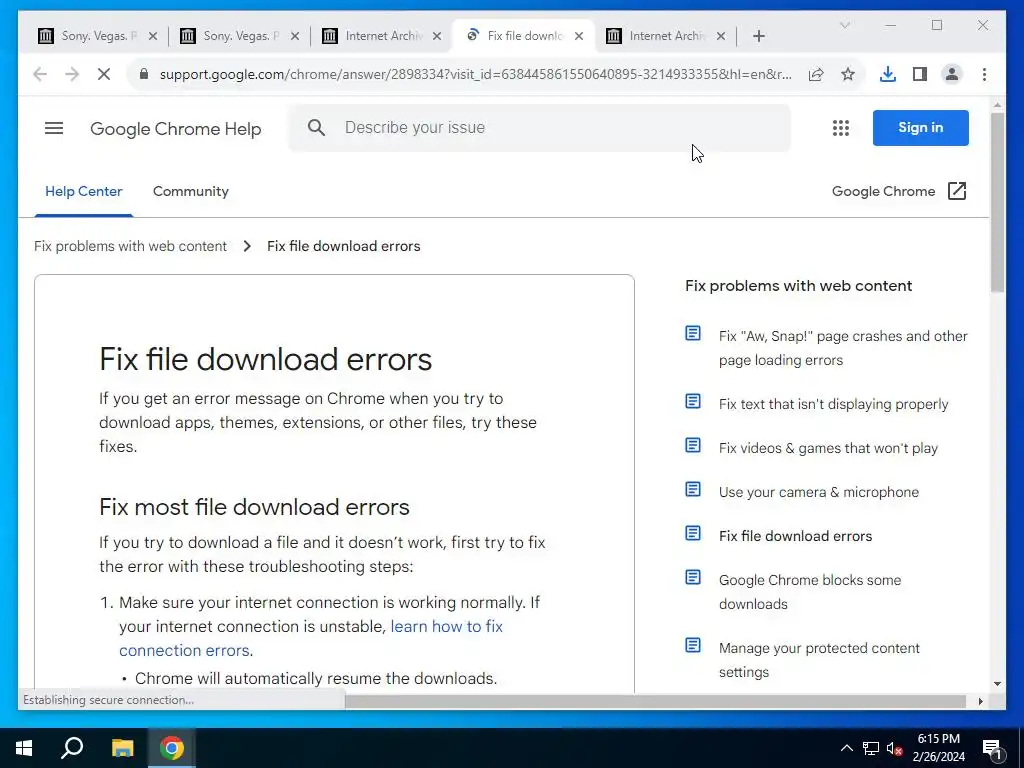Screen dimensions: 1024x768
Task: Open the Google Chrome external link
Action: (x=899, y=191)
